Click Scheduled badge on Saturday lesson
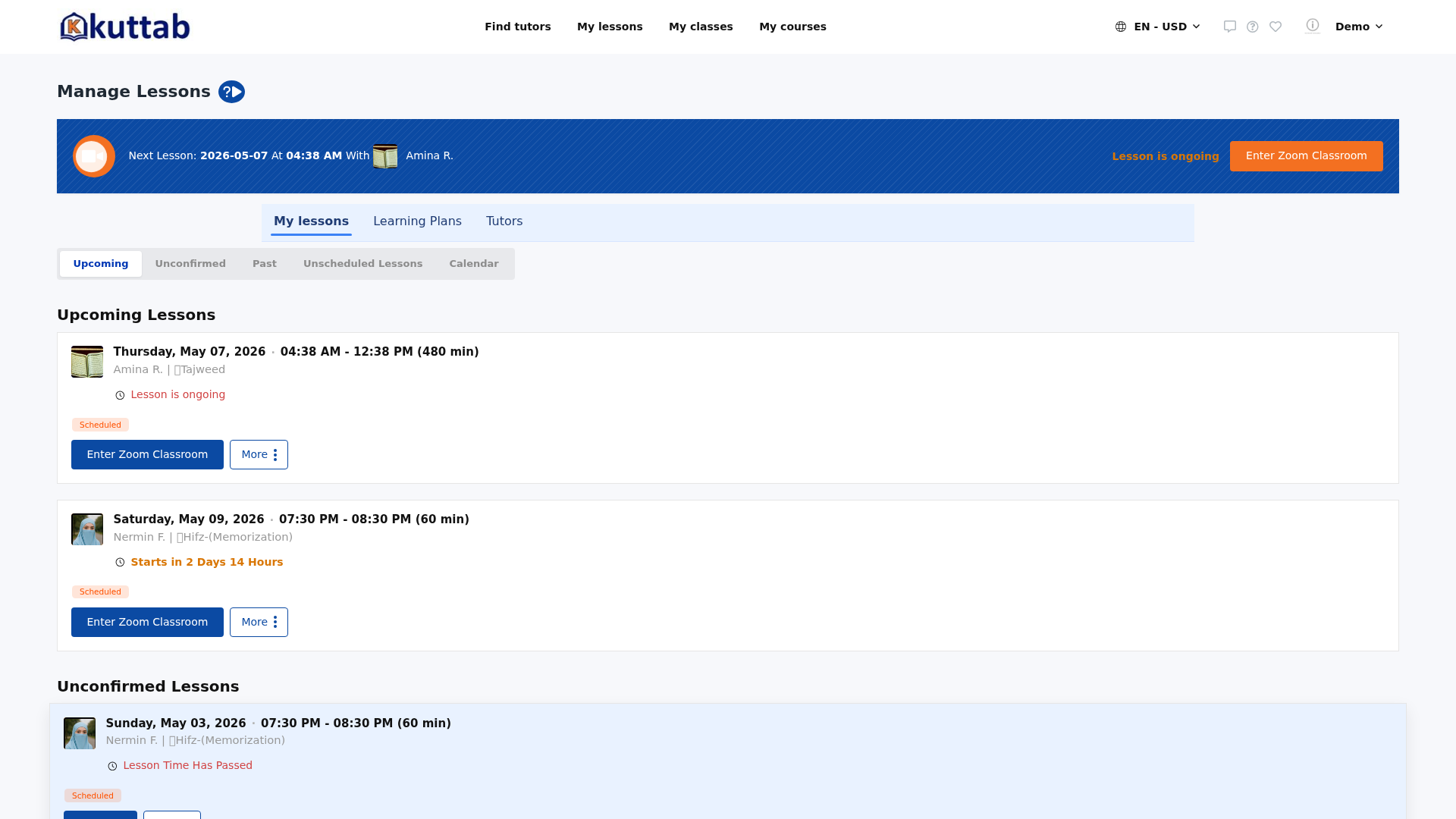Viewport: 1456px width, 819px height. pos(100,592)
